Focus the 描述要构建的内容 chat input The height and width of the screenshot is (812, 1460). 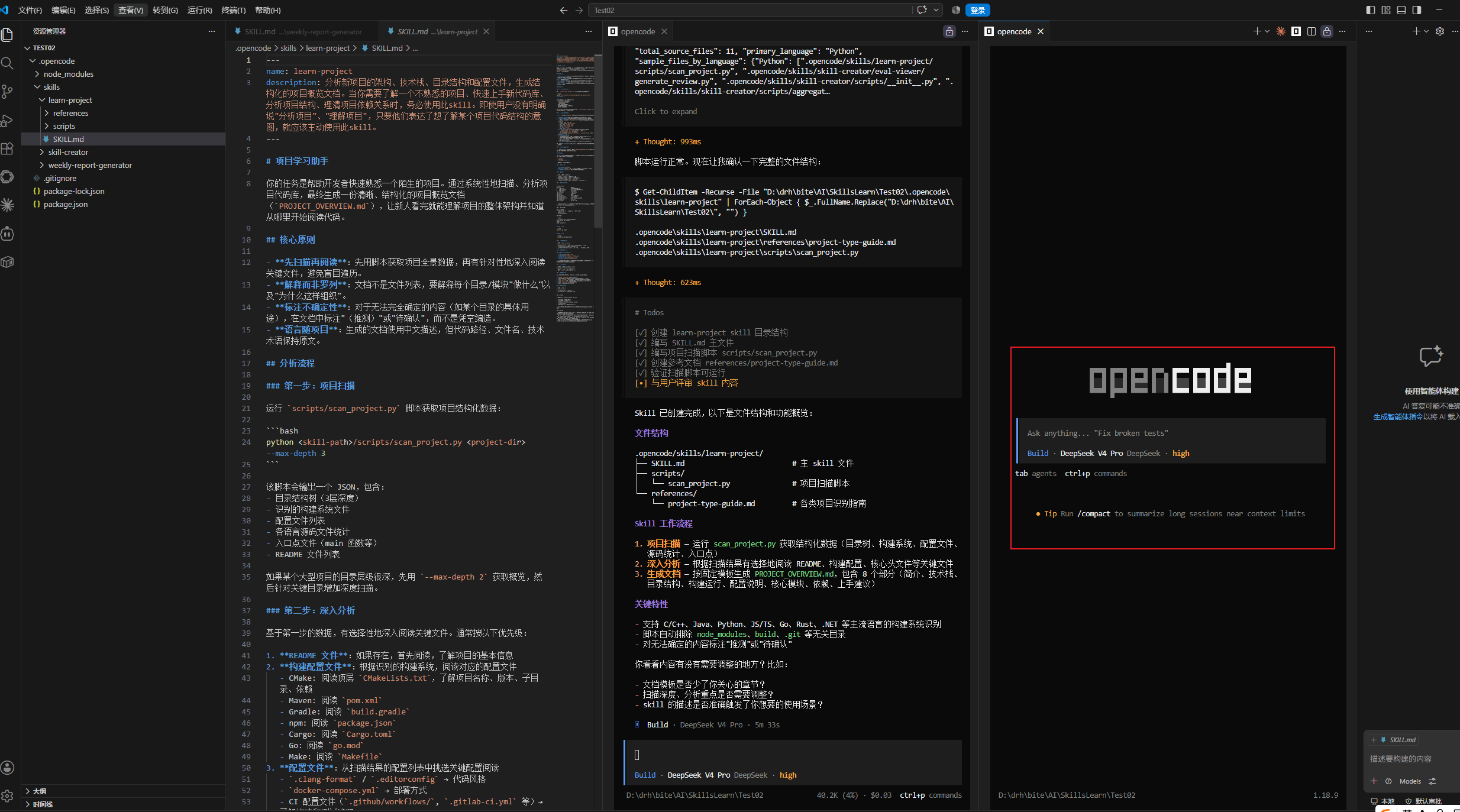pos(1412,759)
